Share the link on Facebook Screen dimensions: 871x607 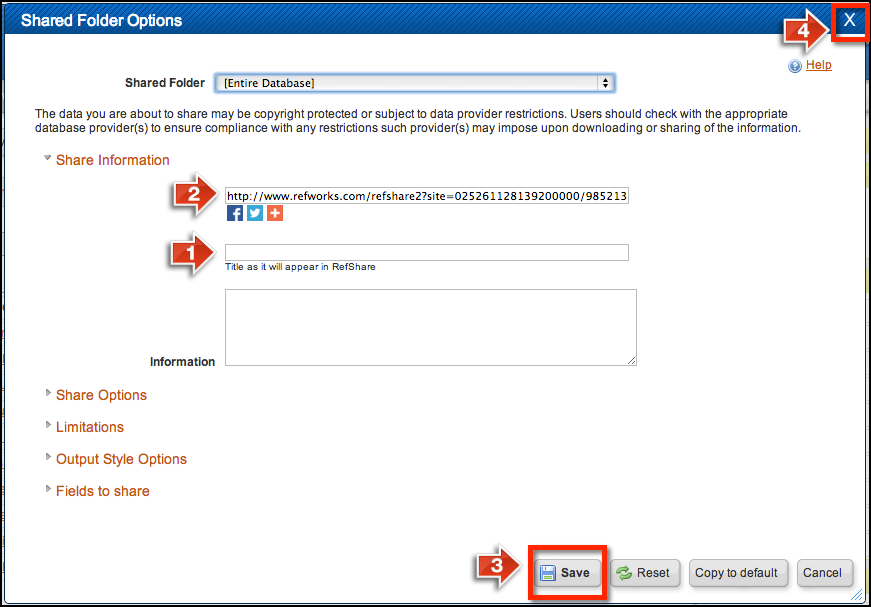pyautogui.click(x=235, y=213)
